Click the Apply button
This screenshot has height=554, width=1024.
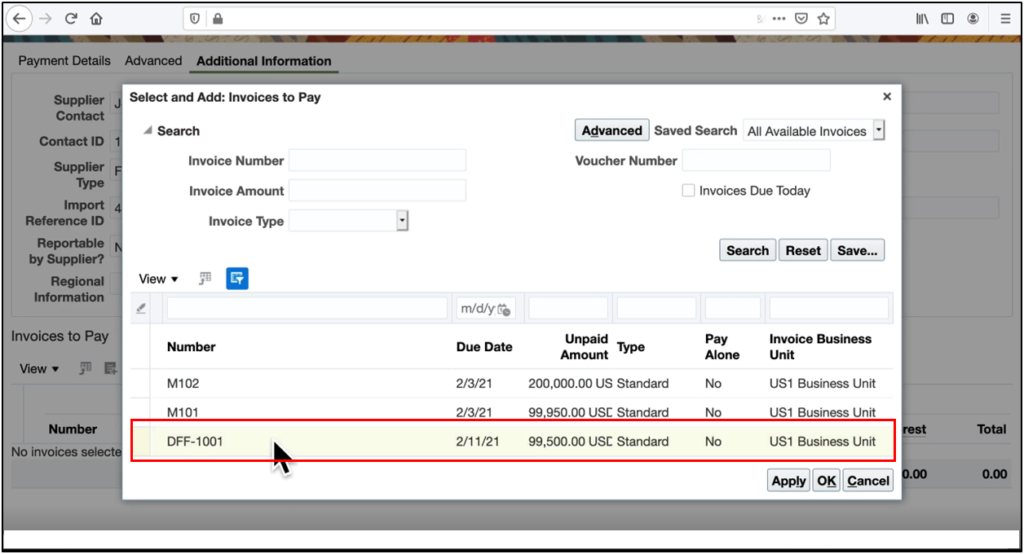[788, 481]
